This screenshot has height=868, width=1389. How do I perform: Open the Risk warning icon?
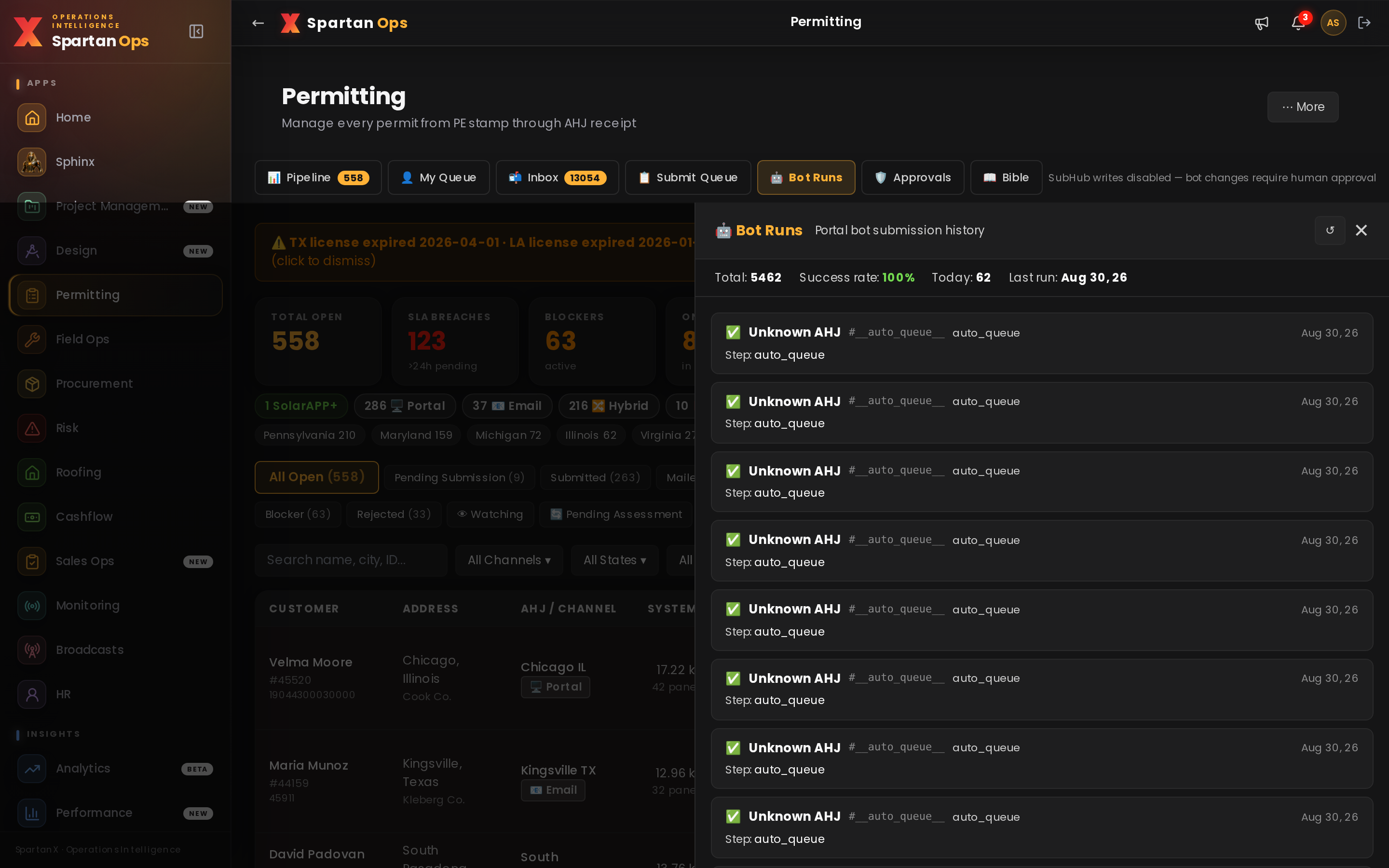click(31, 428)
